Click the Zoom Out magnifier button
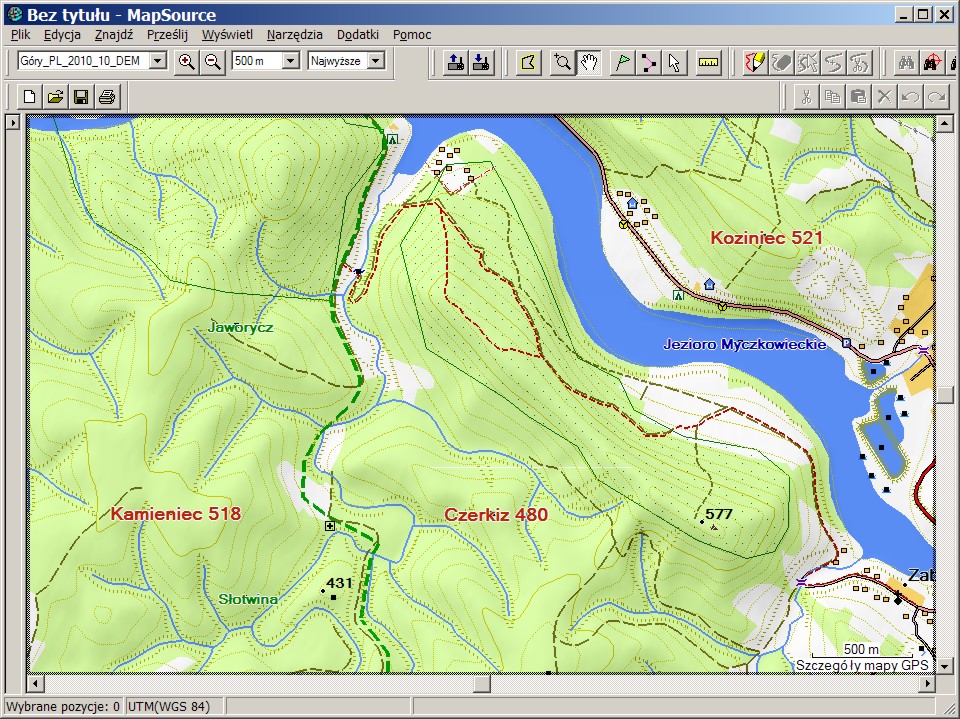 212,61
